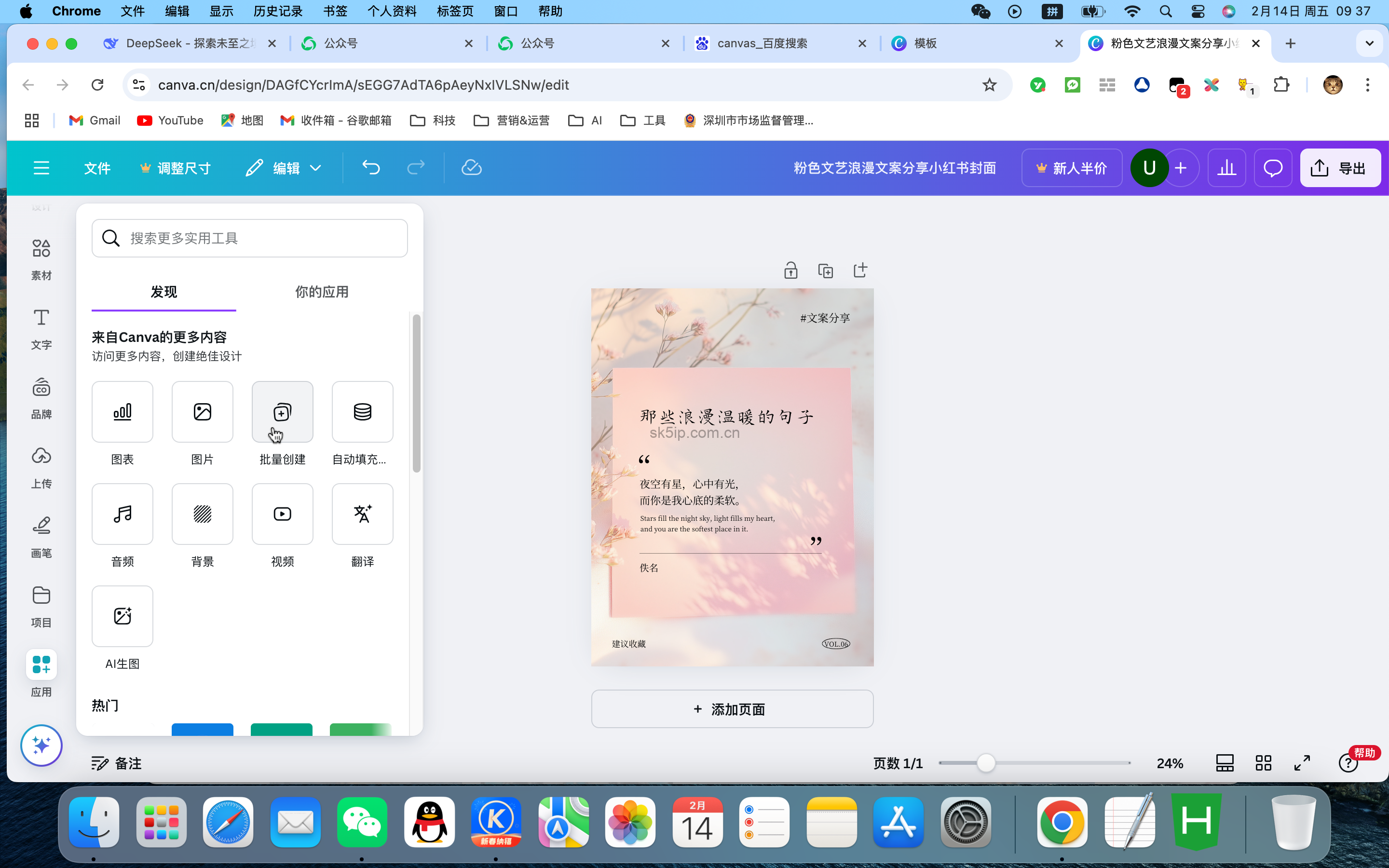The width and height of the screenshot is (1389, 868).
Task: Open the 工具 bookmarks folder
Action: click(x=641, y=120)
